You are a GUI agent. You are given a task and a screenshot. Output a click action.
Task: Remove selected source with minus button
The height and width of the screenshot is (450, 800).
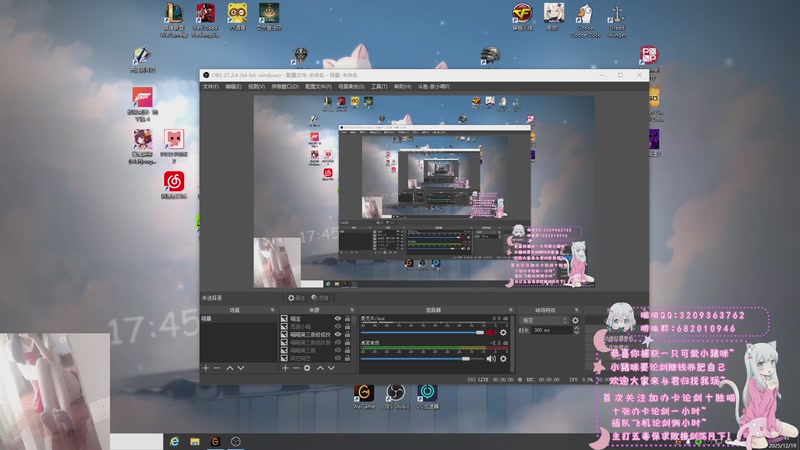pos(296,368)
